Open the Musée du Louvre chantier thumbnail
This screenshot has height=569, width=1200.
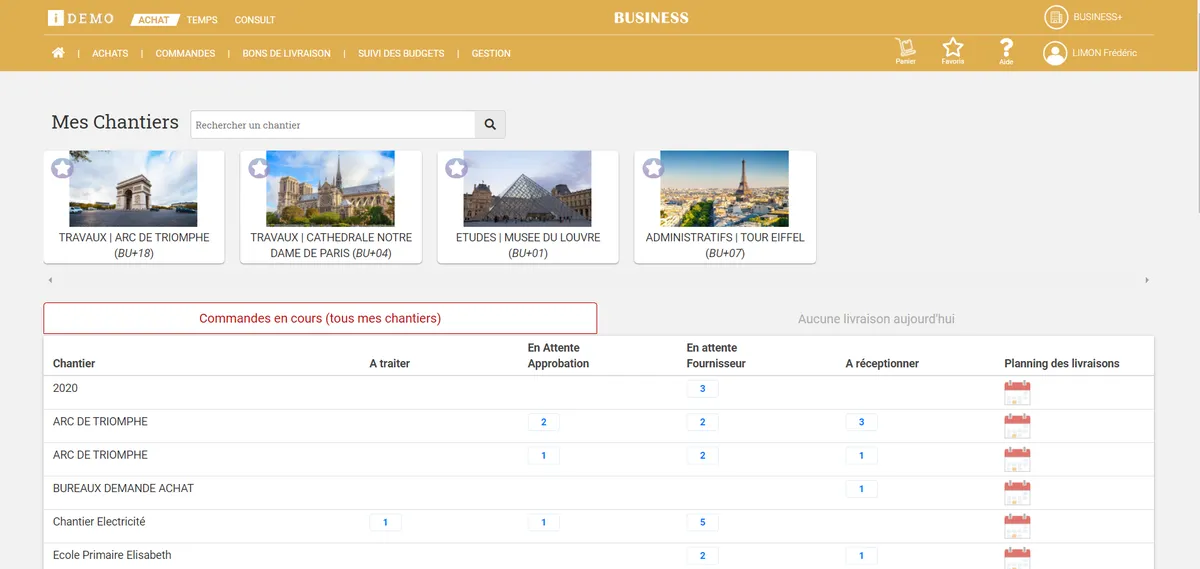[x=527, y=189]
